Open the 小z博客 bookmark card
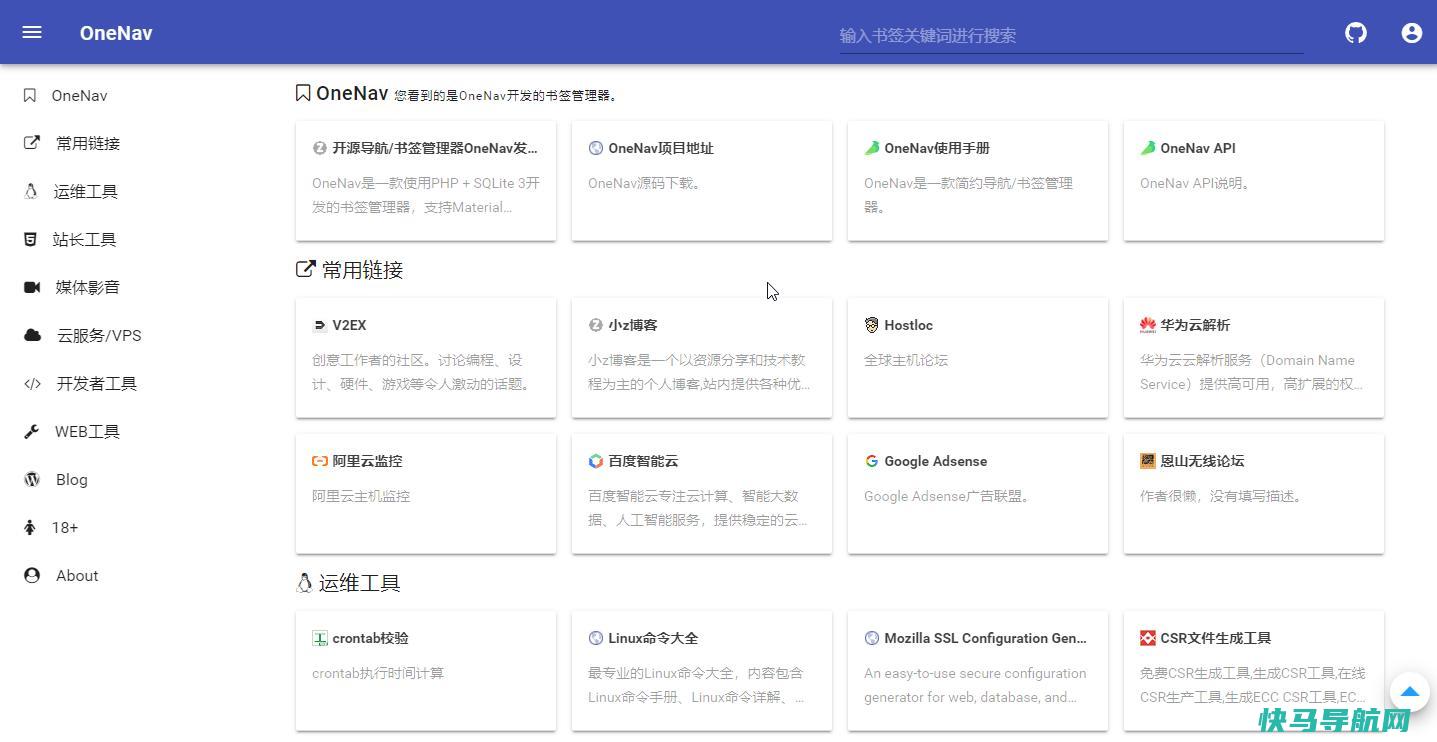 (x=702, y=358)
